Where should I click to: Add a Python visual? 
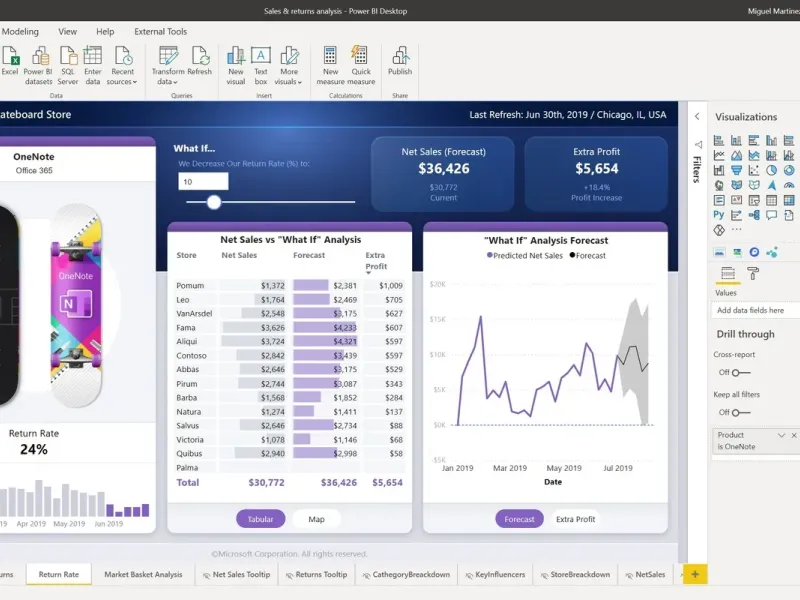click(719, 215)
